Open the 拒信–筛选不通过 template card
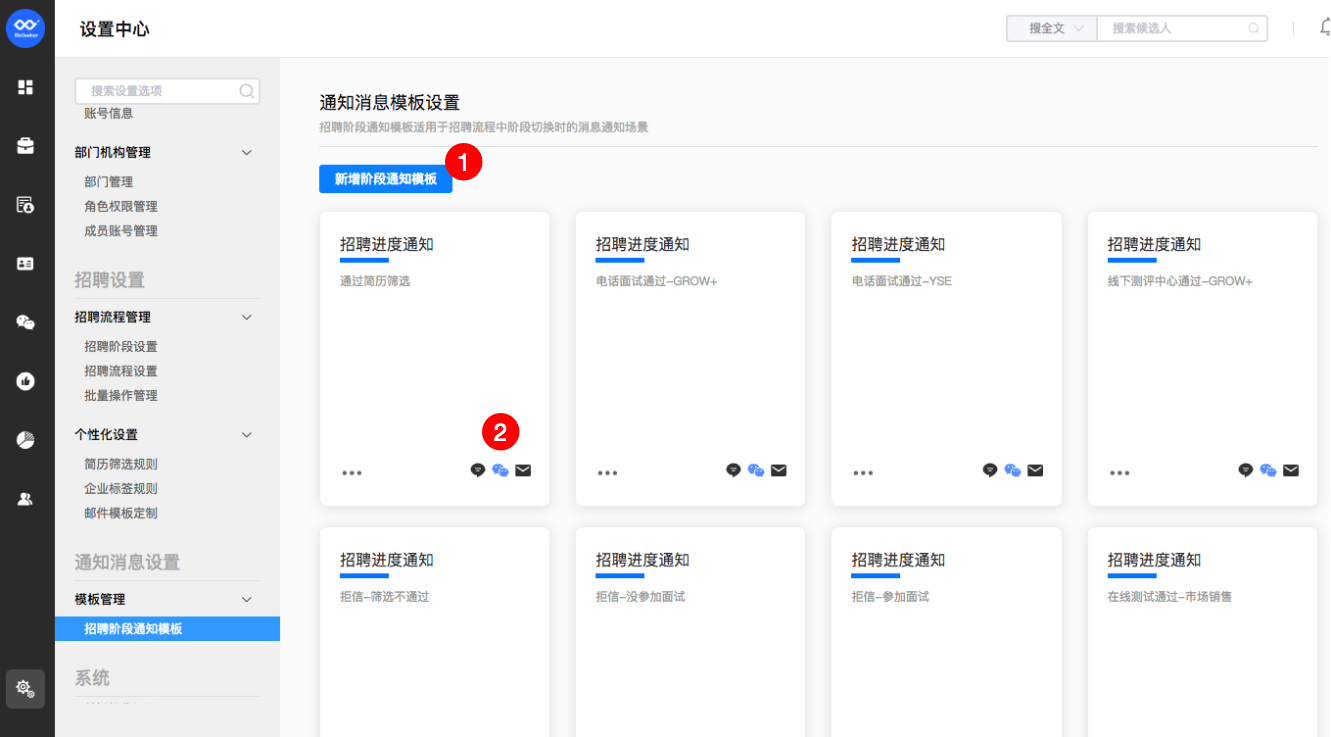 [x=434, y=632]
